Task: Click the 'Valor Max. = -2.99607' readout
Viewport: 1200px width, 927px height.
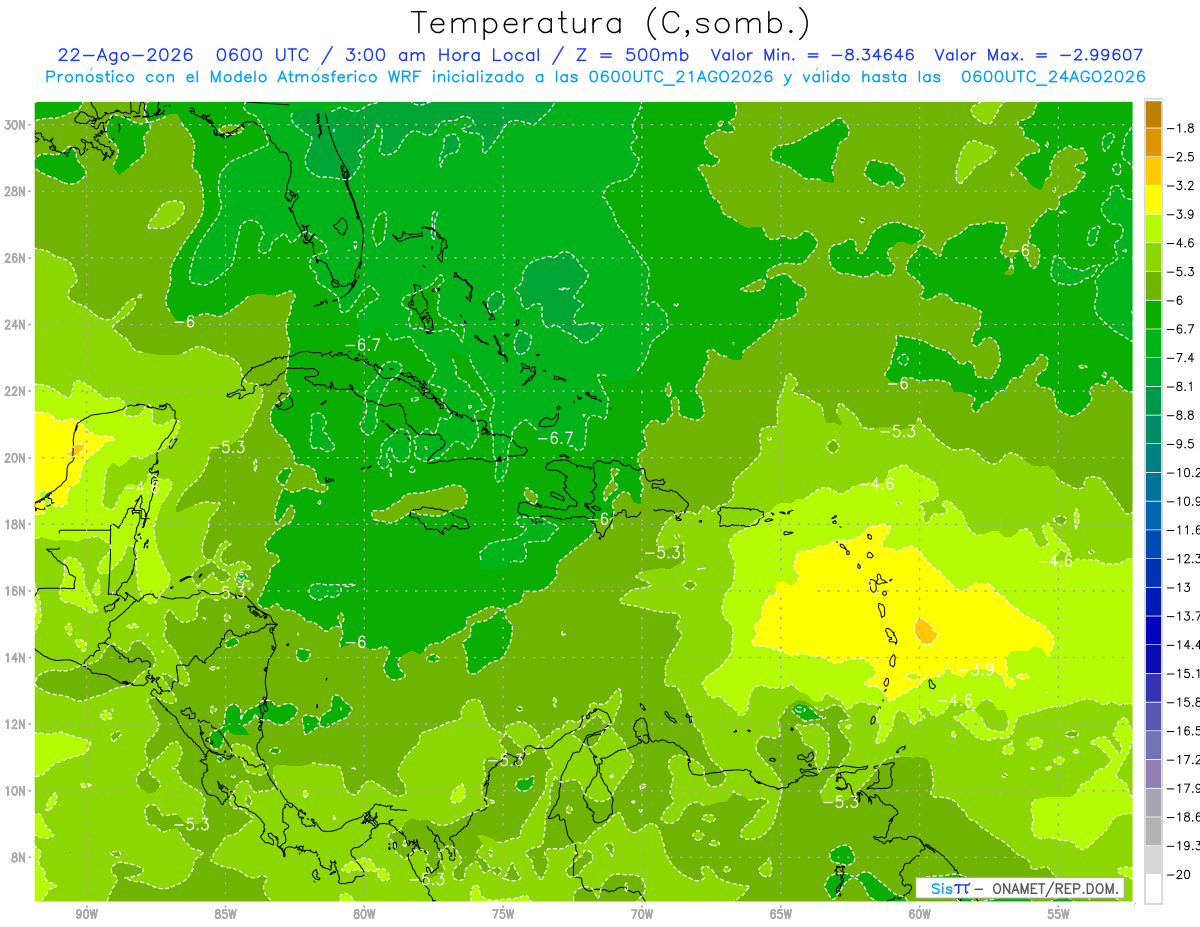Action: 1038,55
